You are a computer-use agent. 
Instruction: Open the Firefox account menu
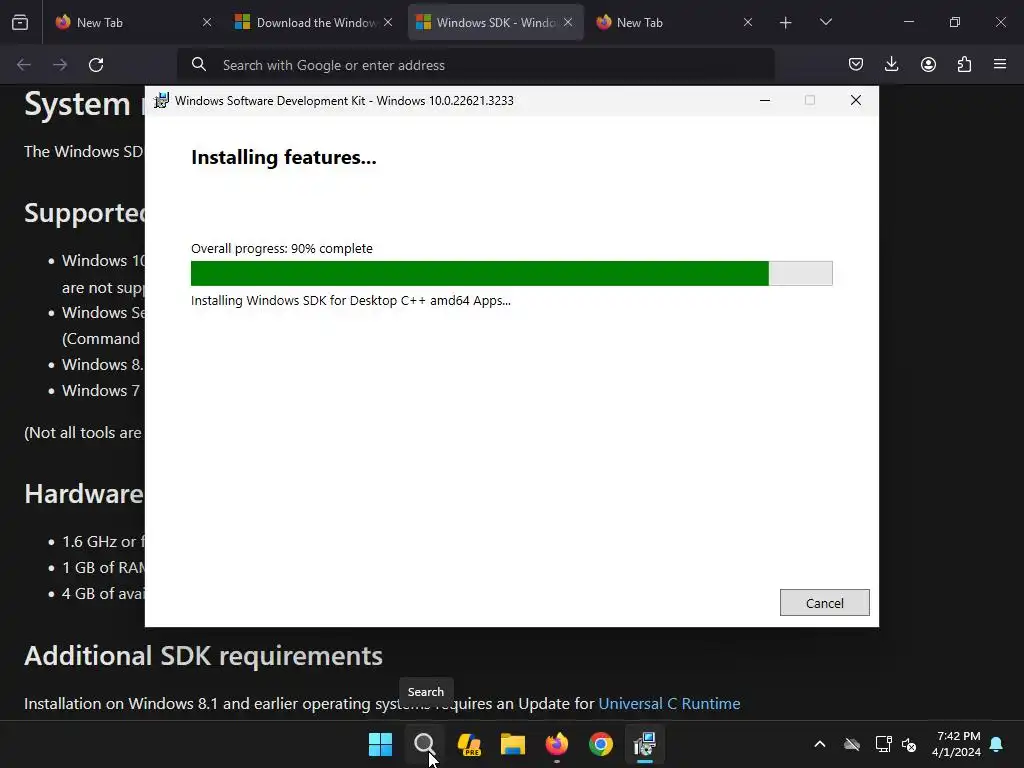[x=928, y=65]
